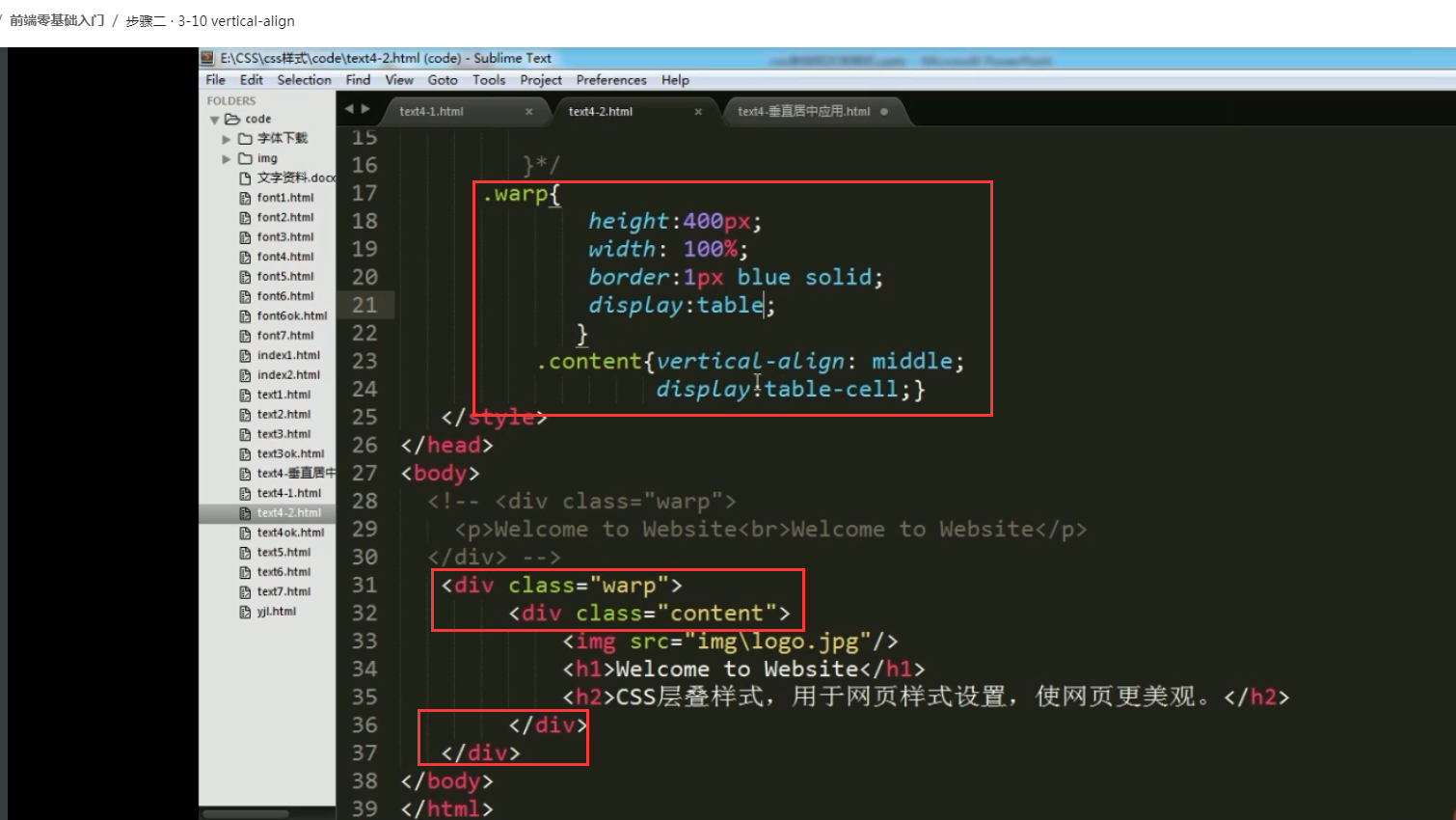The image size is (1456, 820).
Task: Open the Preferences menu
Action: pyautogui.click(x=611, y=80)
